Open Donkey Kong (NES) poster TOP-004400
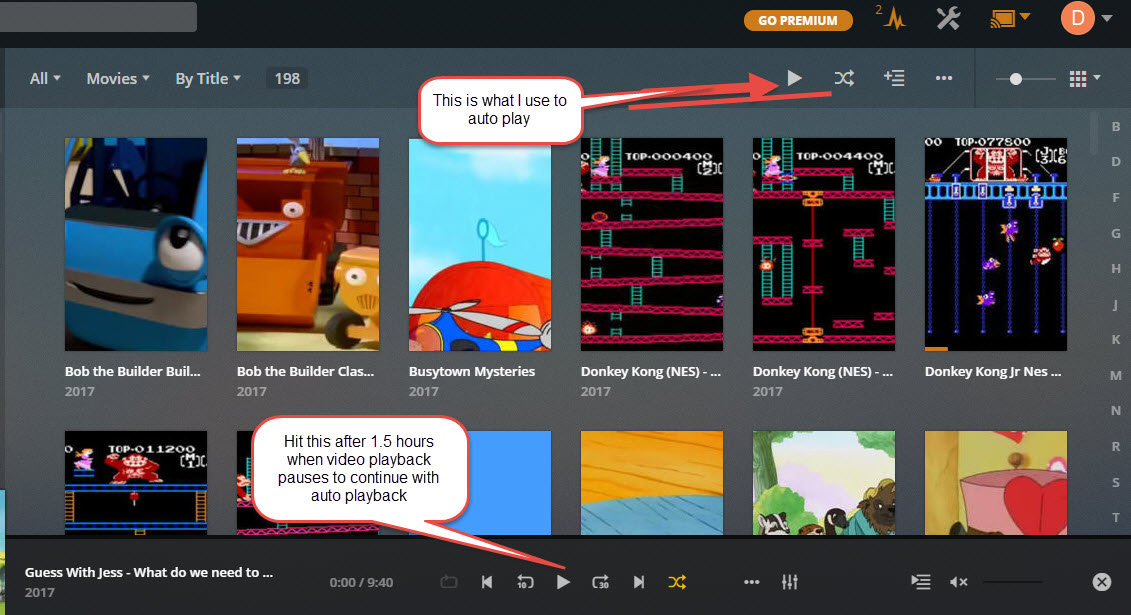1131x615 pixels. tap(824, 244)
